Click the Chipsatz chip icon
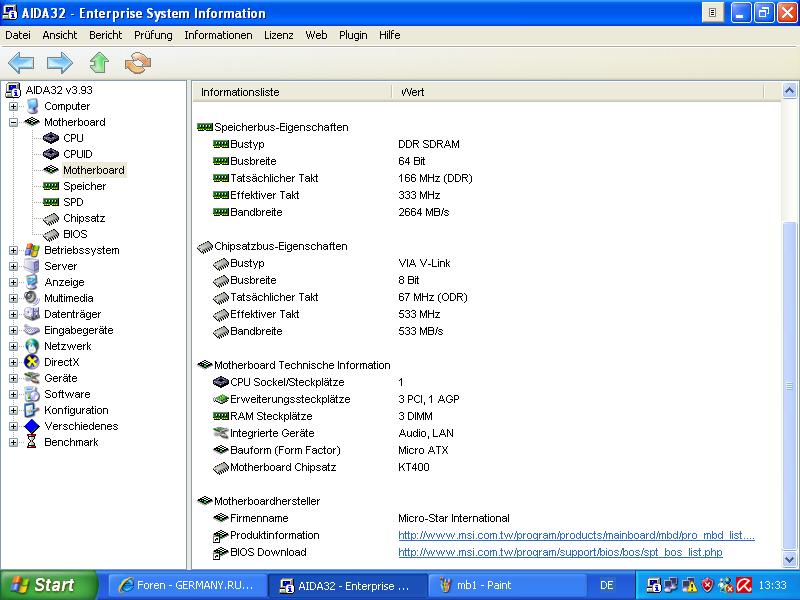 pos(51,218)
